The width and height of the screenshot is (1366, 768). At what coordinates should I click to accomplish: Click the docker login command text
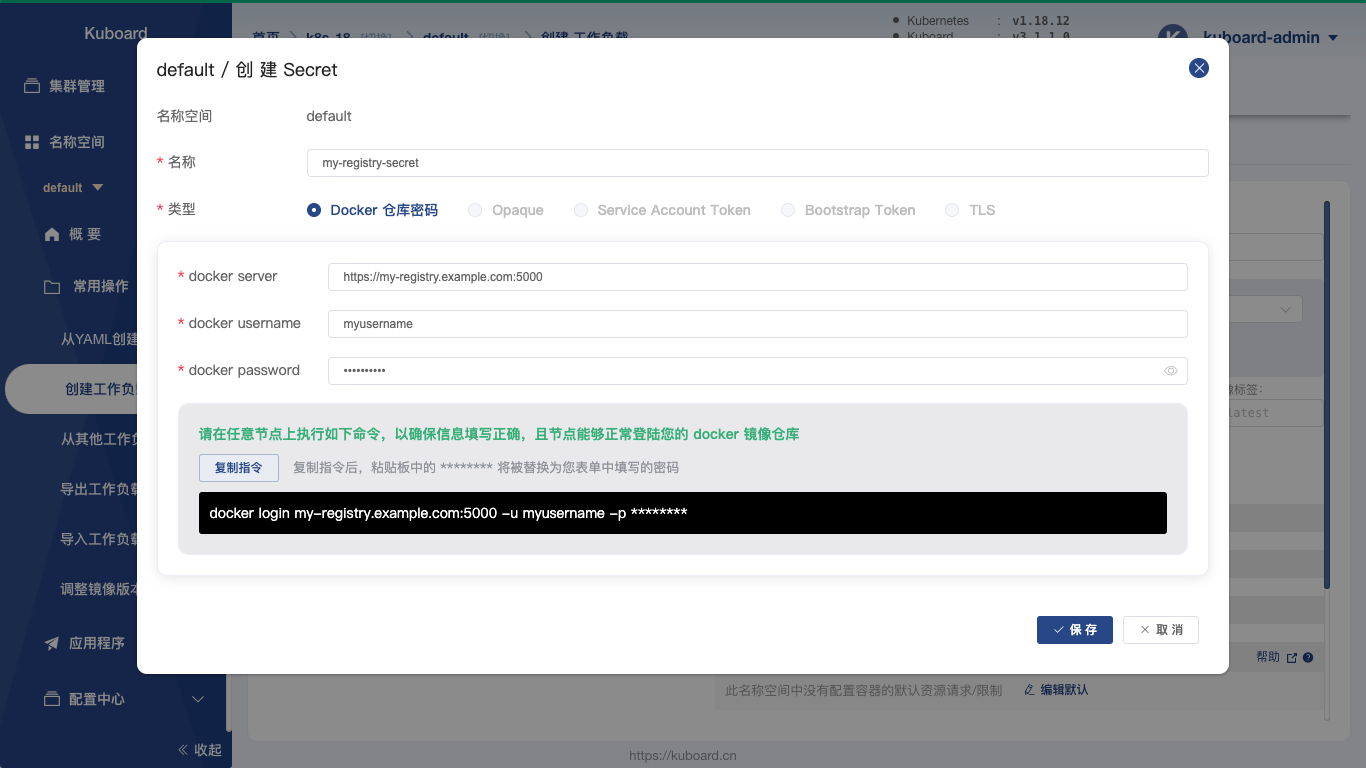(448, 513)
